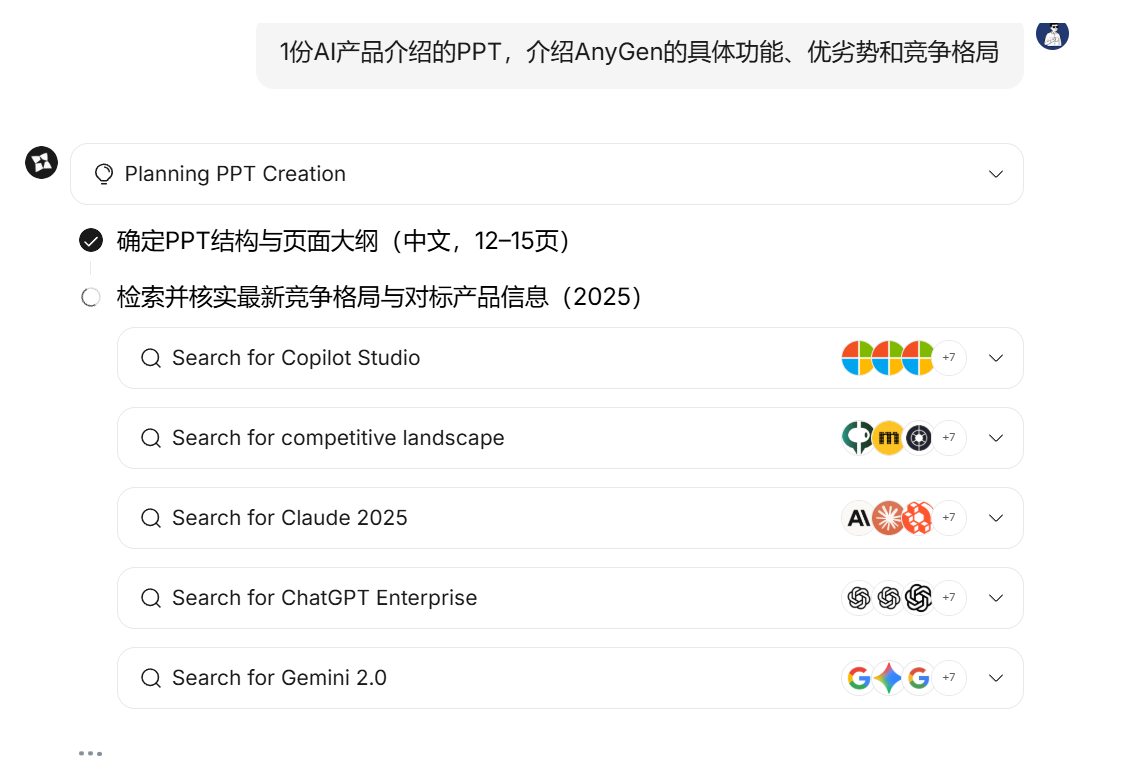Click the colorful Gemini spark icon
This screenshot has width=1122, height=782.
point(888,678)
